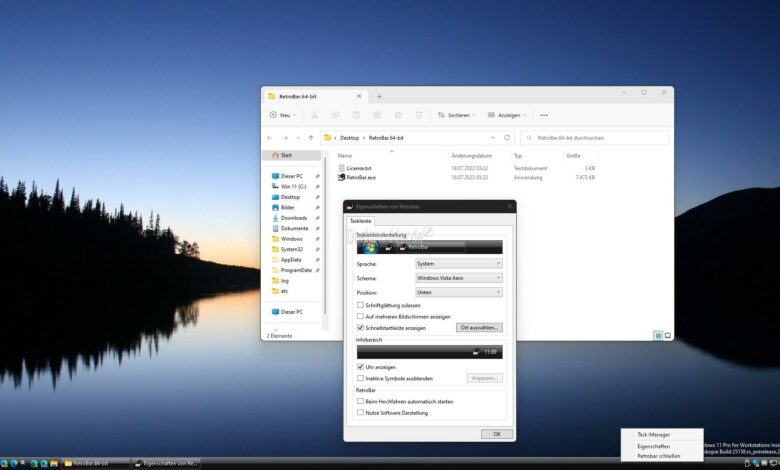Viewport: 780px width, 470px height.
Task: Switch to large thumbnails view icon
Action: click(668, 335)
